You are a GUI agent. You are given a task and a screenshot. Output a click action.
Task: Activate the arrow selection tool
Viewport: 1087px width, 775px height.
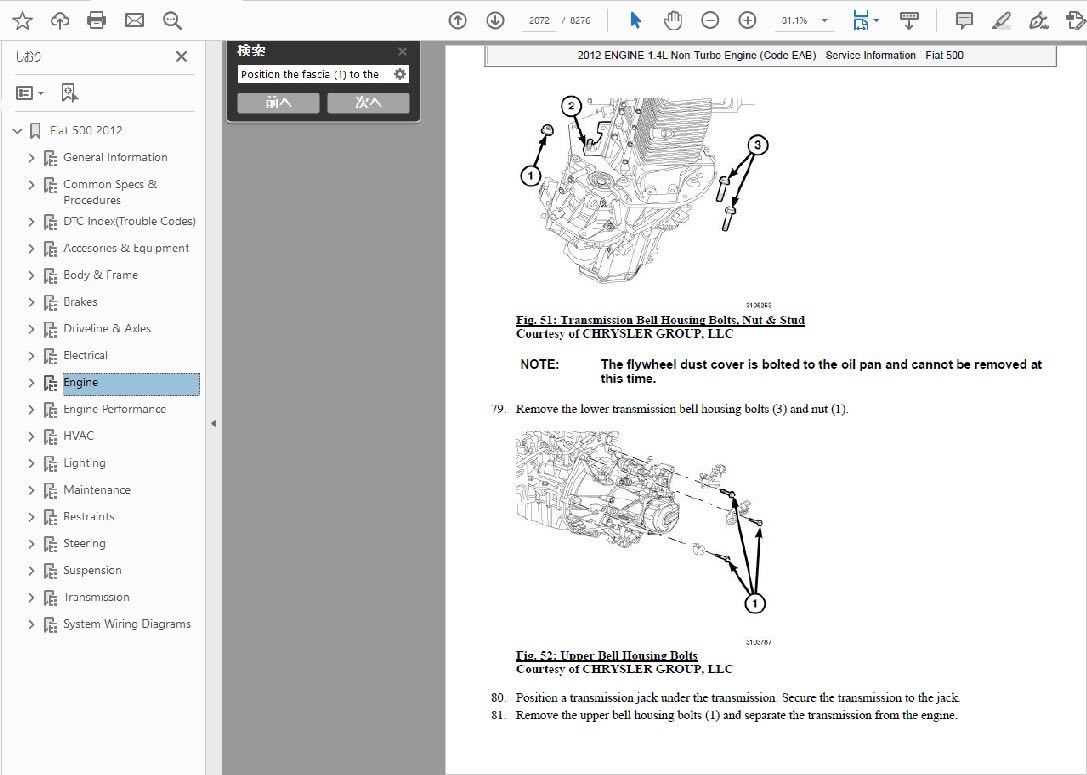click(x=635, y=20)
